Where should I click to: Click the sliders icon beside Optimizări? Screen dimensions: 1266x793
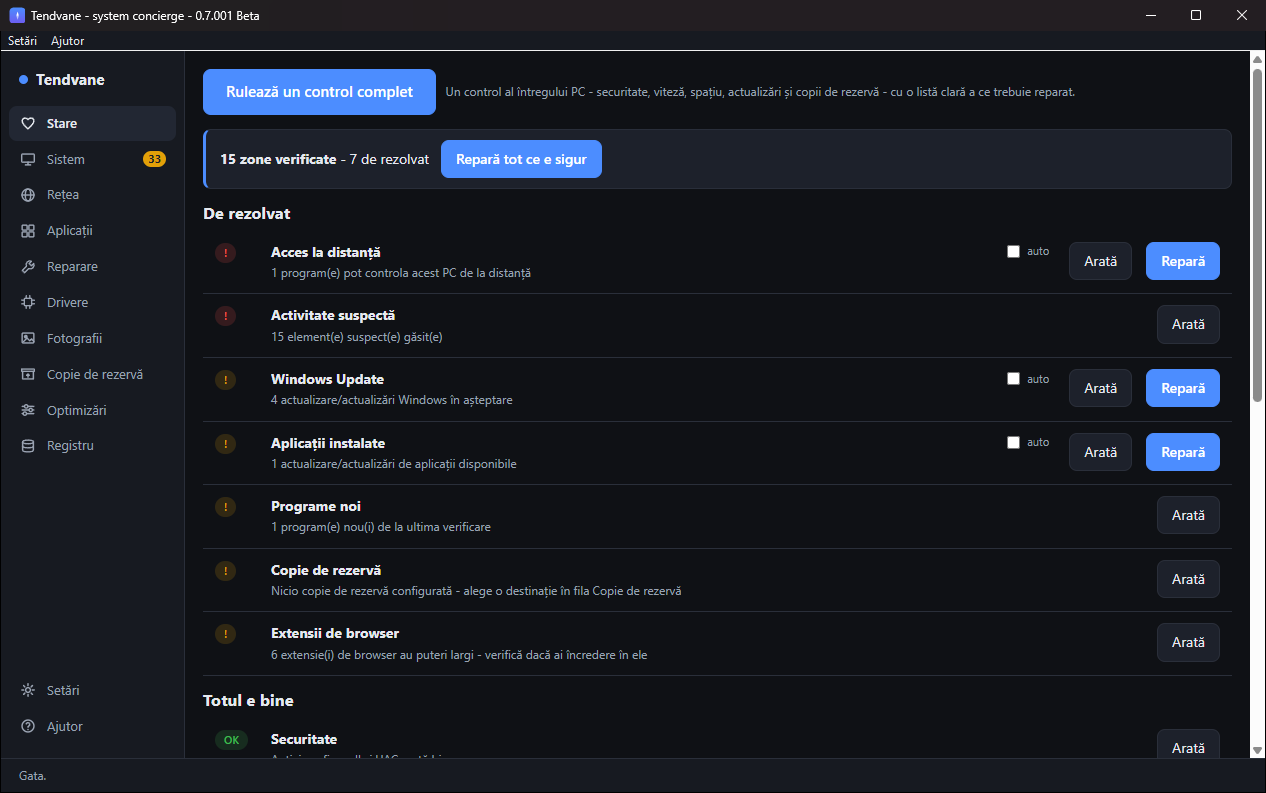[28, 411]
